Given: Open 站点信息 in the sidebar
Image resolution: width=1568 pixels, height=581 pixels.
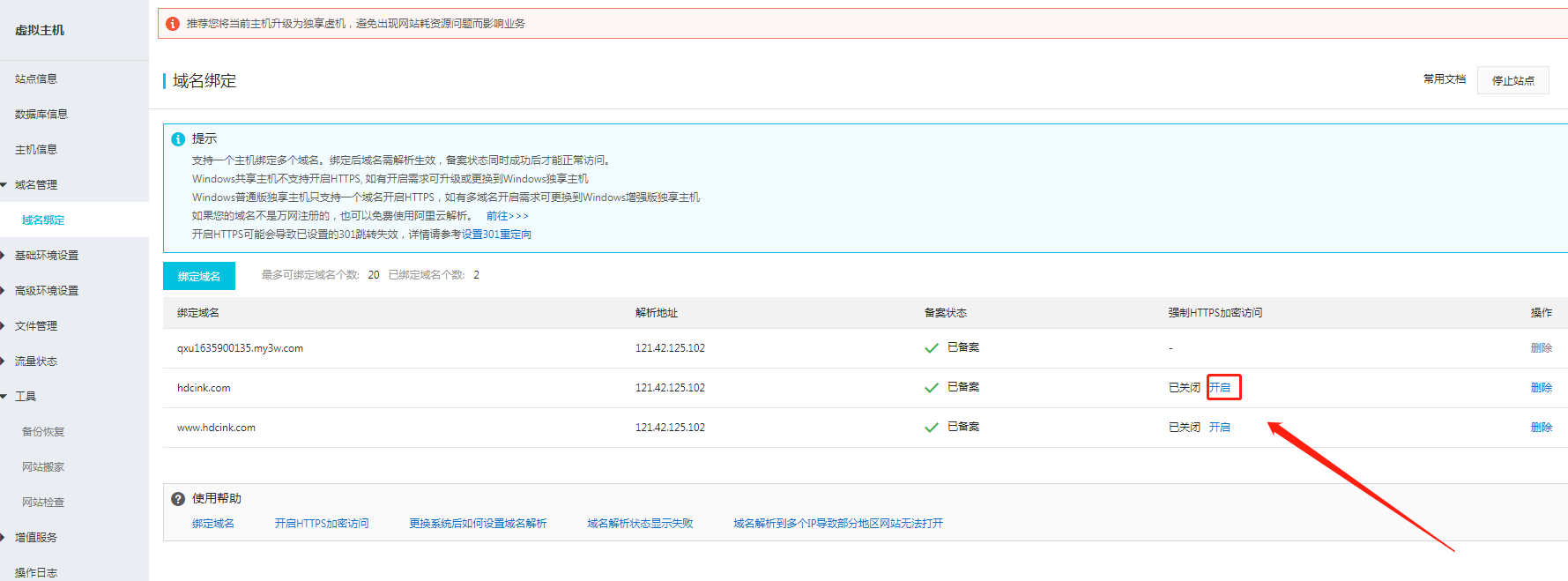Looking at the screenshot, I should point(36,79).
